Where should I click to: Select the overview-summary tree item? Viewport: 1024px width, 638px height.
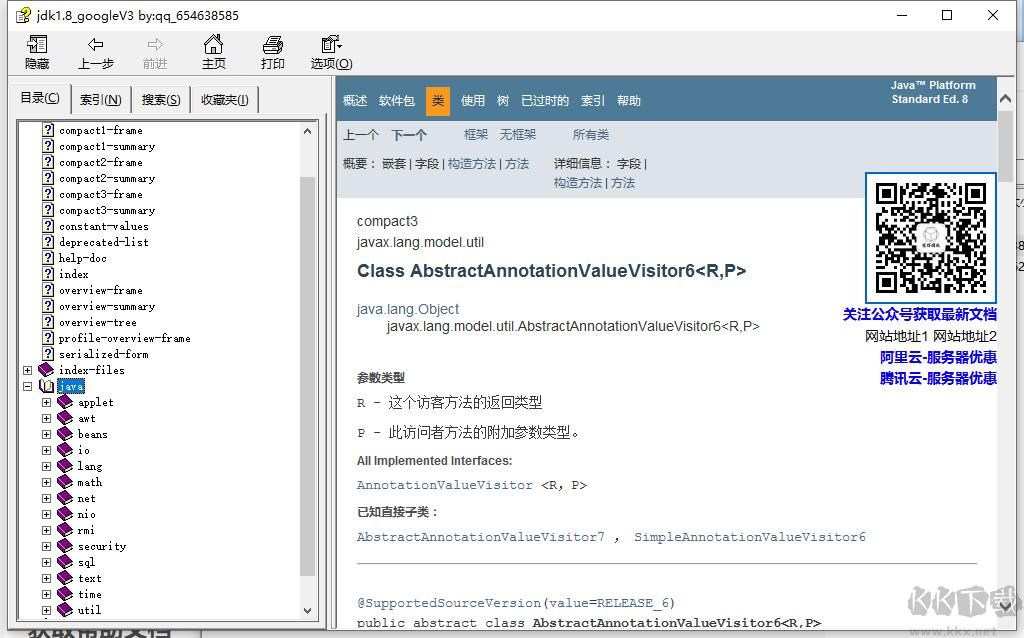pyautogui.click(x=107, y=306)
